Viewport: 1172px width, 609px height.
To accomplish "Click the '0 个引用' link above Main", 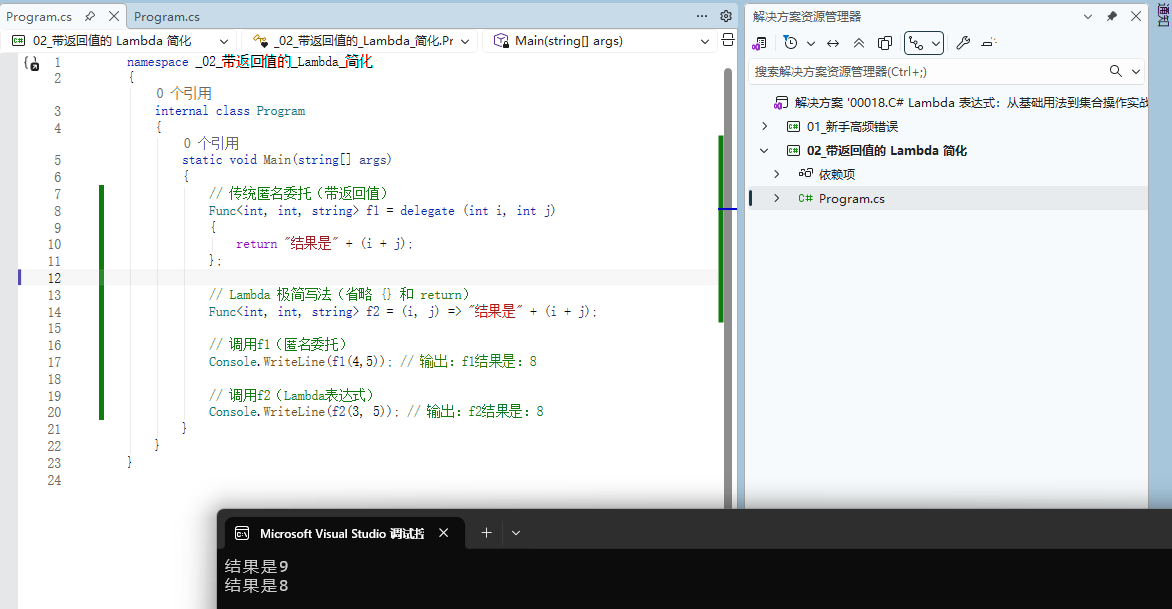I will pos(212,143).
